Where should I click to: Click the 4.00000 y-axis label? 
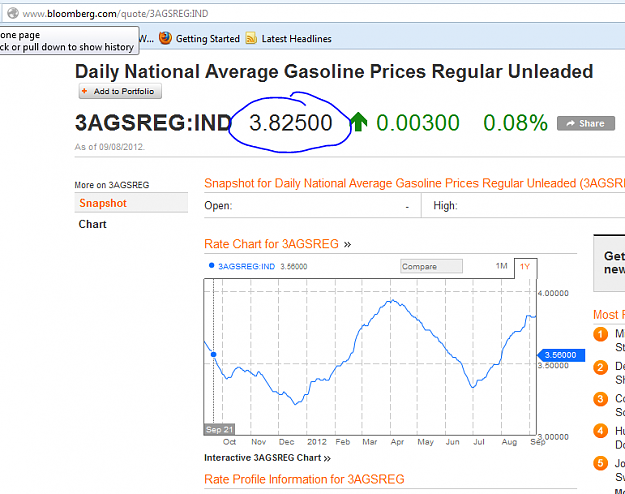click(x=553, y=293)
